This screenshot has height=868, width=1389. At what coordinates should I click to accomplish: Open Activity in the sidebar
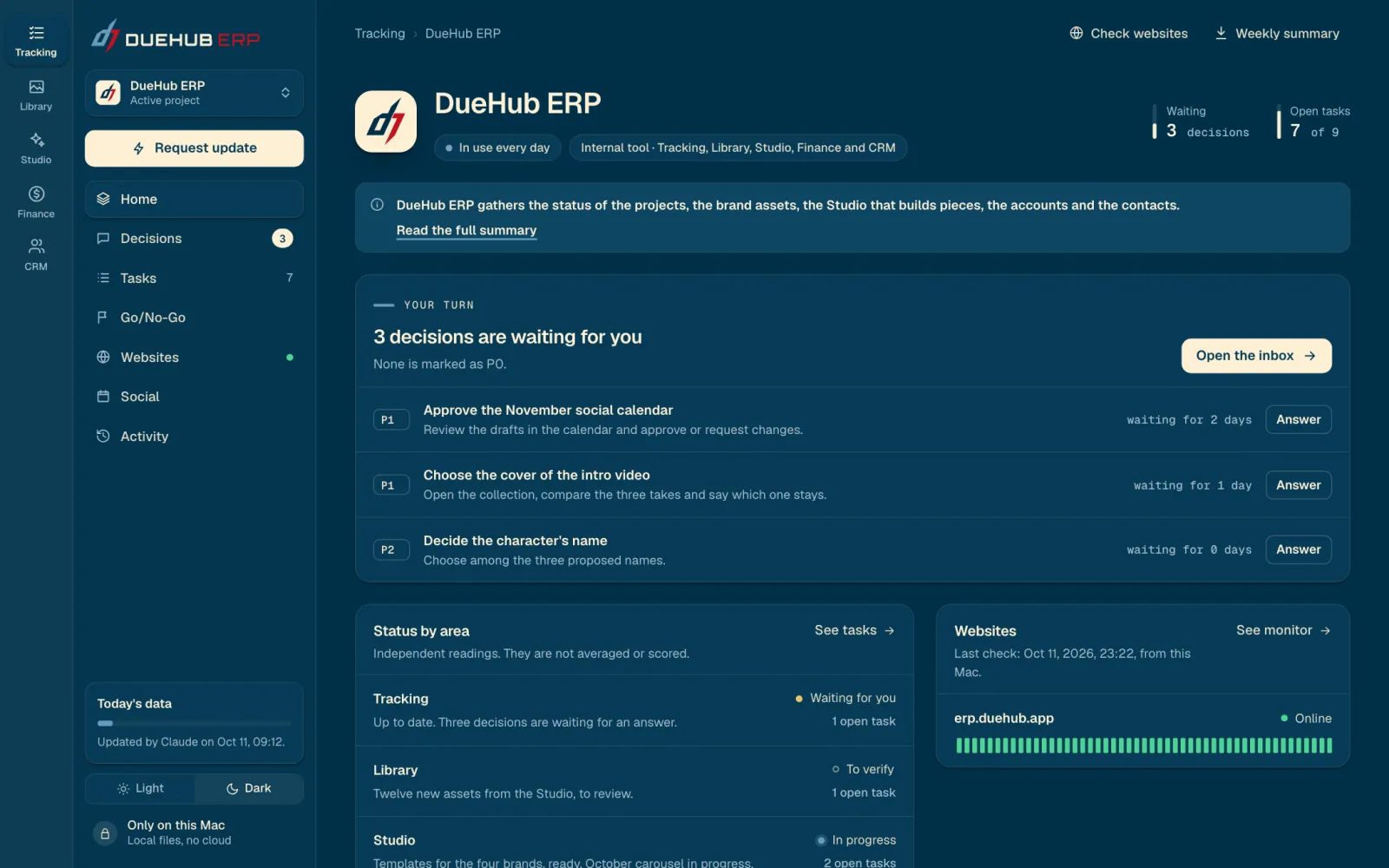(194, 436)
